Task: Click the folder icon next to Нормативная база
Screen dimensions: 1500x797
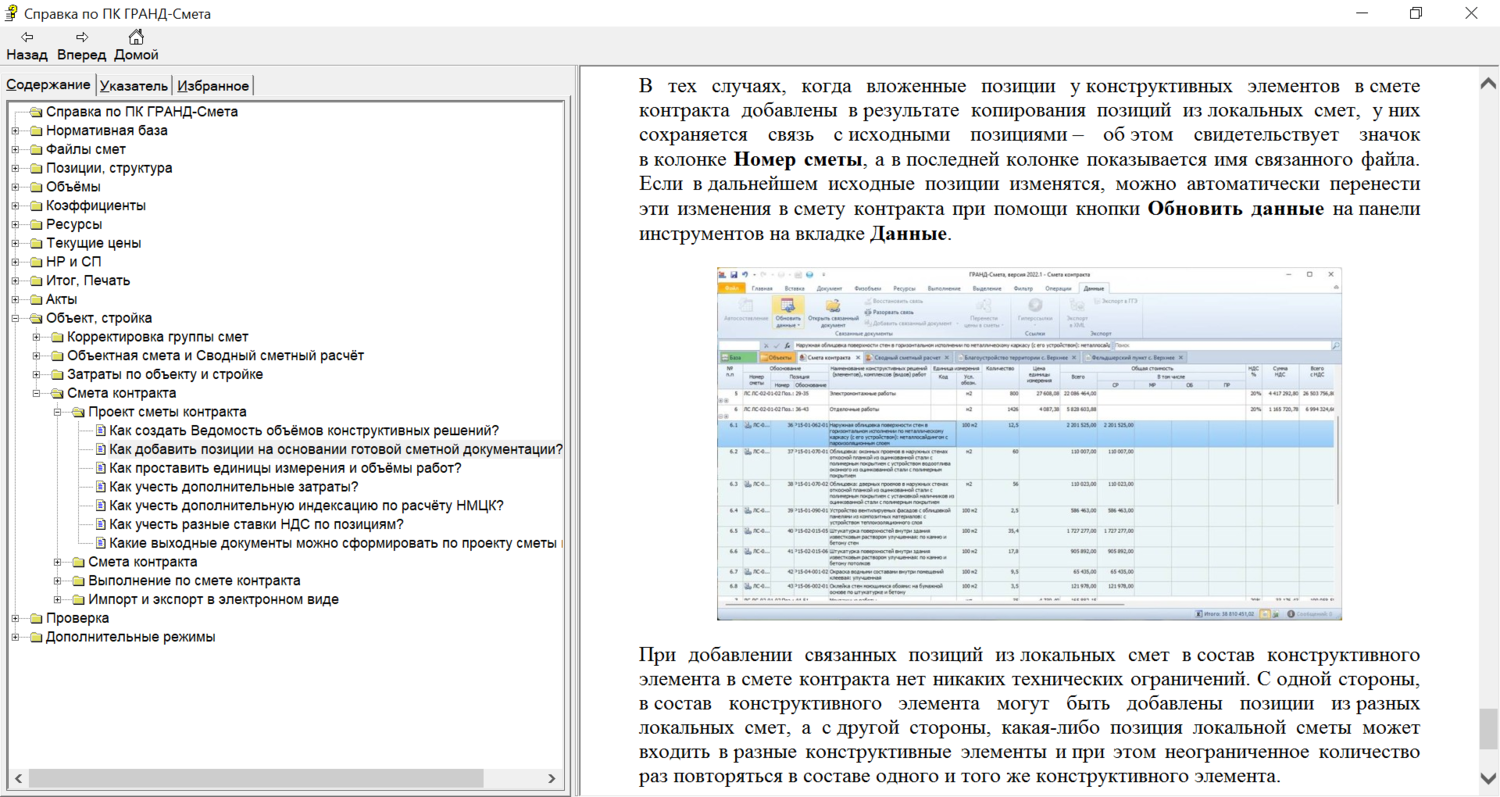Action: (x=36, y=131)
